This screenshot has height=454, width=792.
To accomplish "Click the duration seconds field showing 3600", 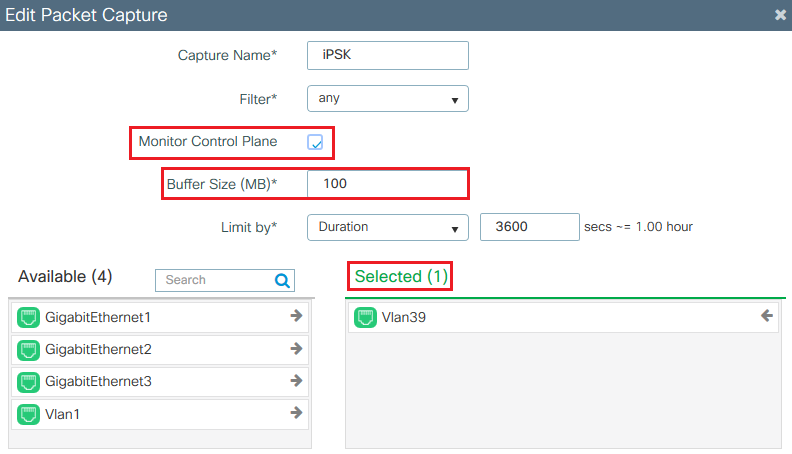I will click(x=529, y=227).
